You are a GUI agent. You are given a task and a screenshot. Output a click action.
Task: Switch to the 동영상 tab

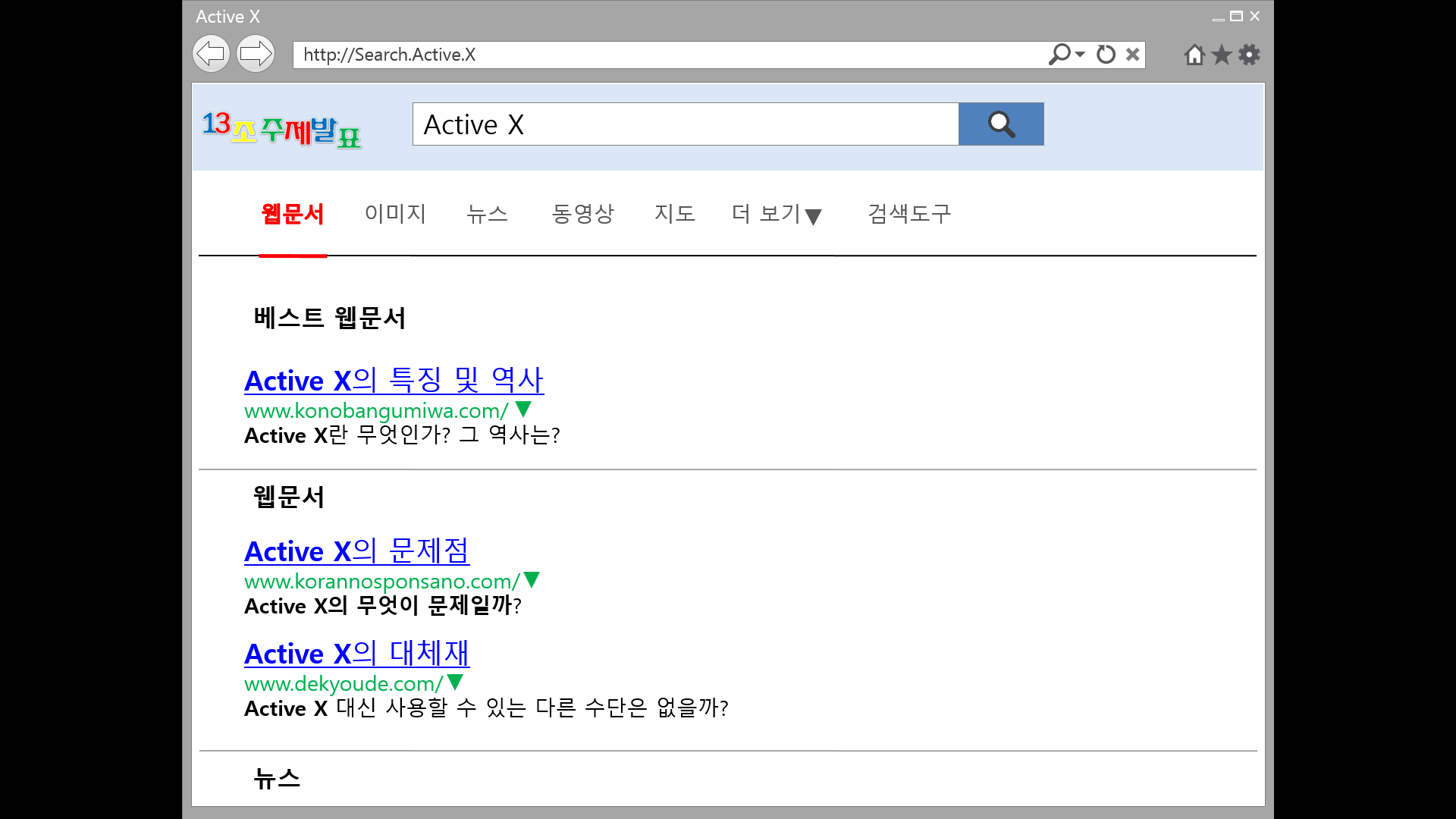pyautogui.click(x=582, y=214)
